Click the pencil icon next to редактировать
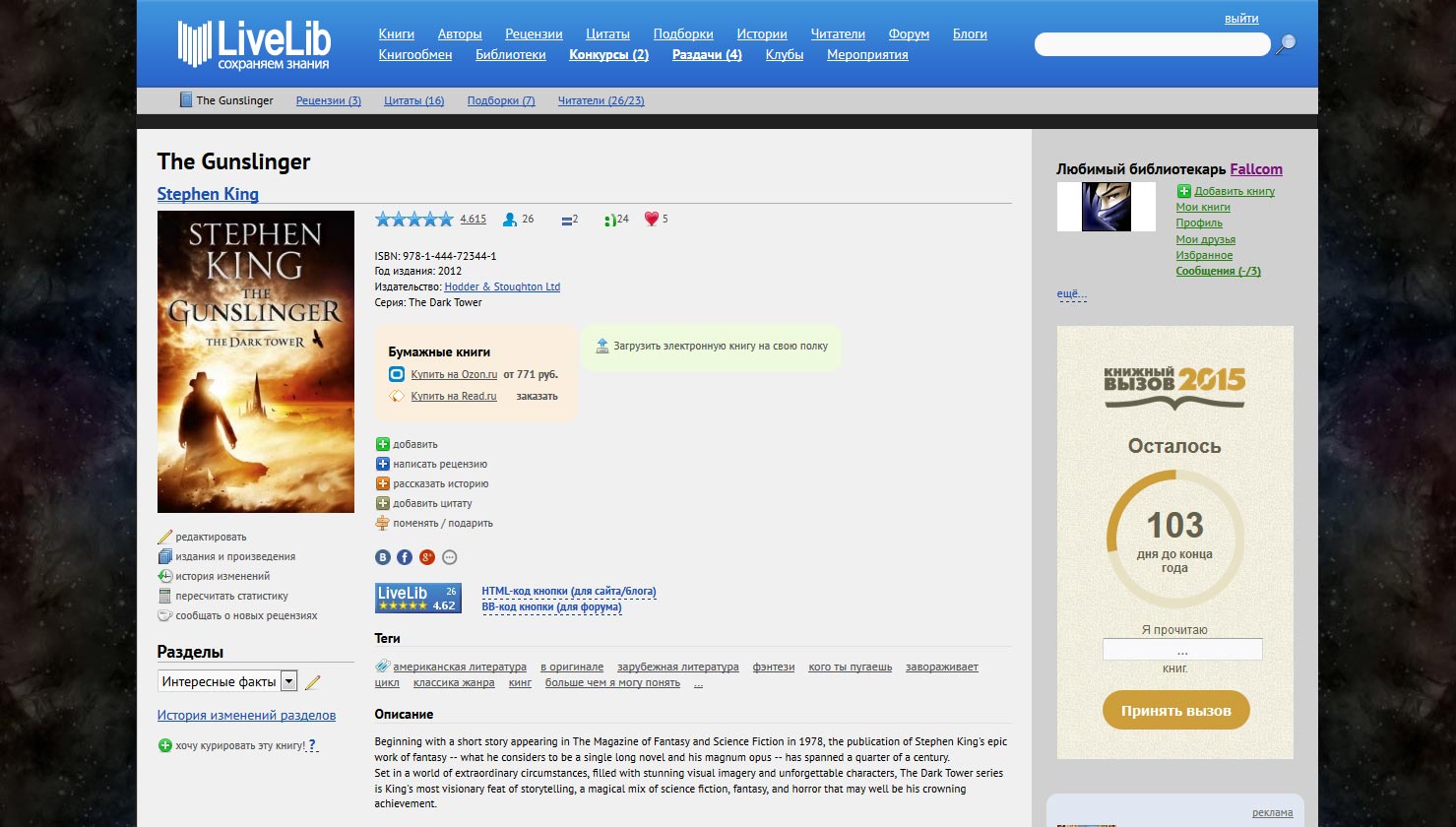The height and width of the screenshot is (827, 1456). [x=165, y=538]
